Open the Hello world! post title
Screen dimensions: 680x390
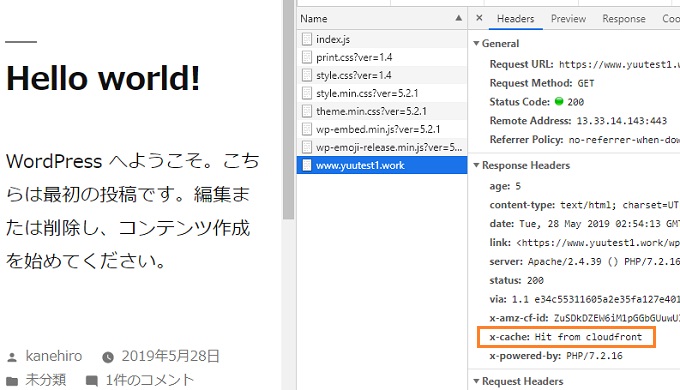tap(103, 78)
